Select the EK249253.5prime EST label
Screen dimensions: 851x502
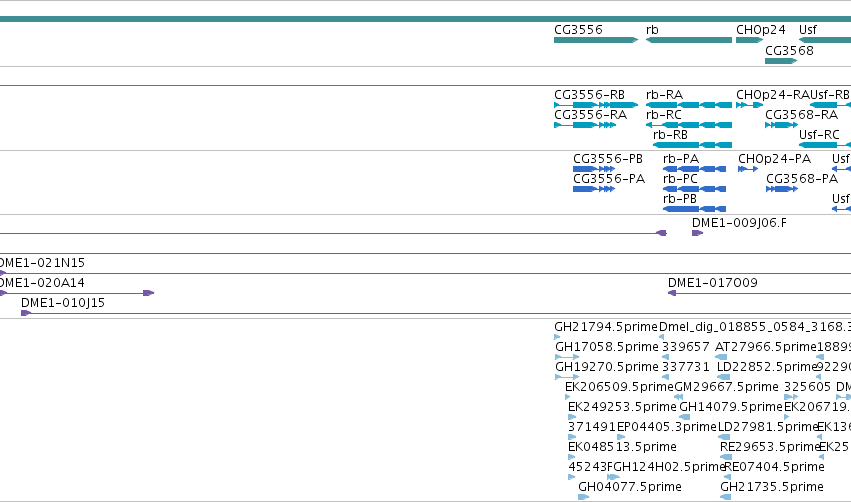pos(622,407)
